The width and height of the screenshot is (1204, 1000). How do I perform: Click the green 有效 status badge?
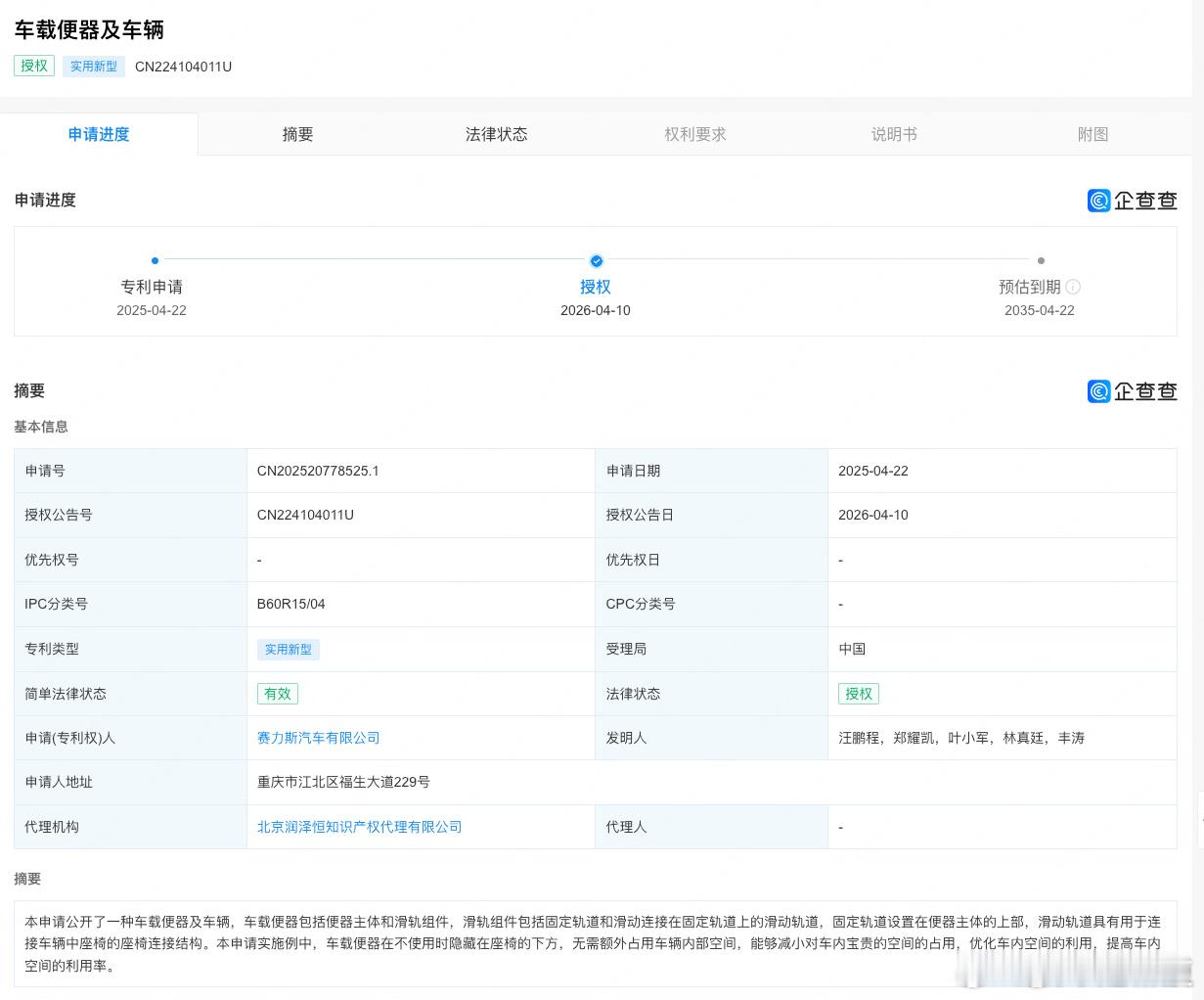(277, 694)
